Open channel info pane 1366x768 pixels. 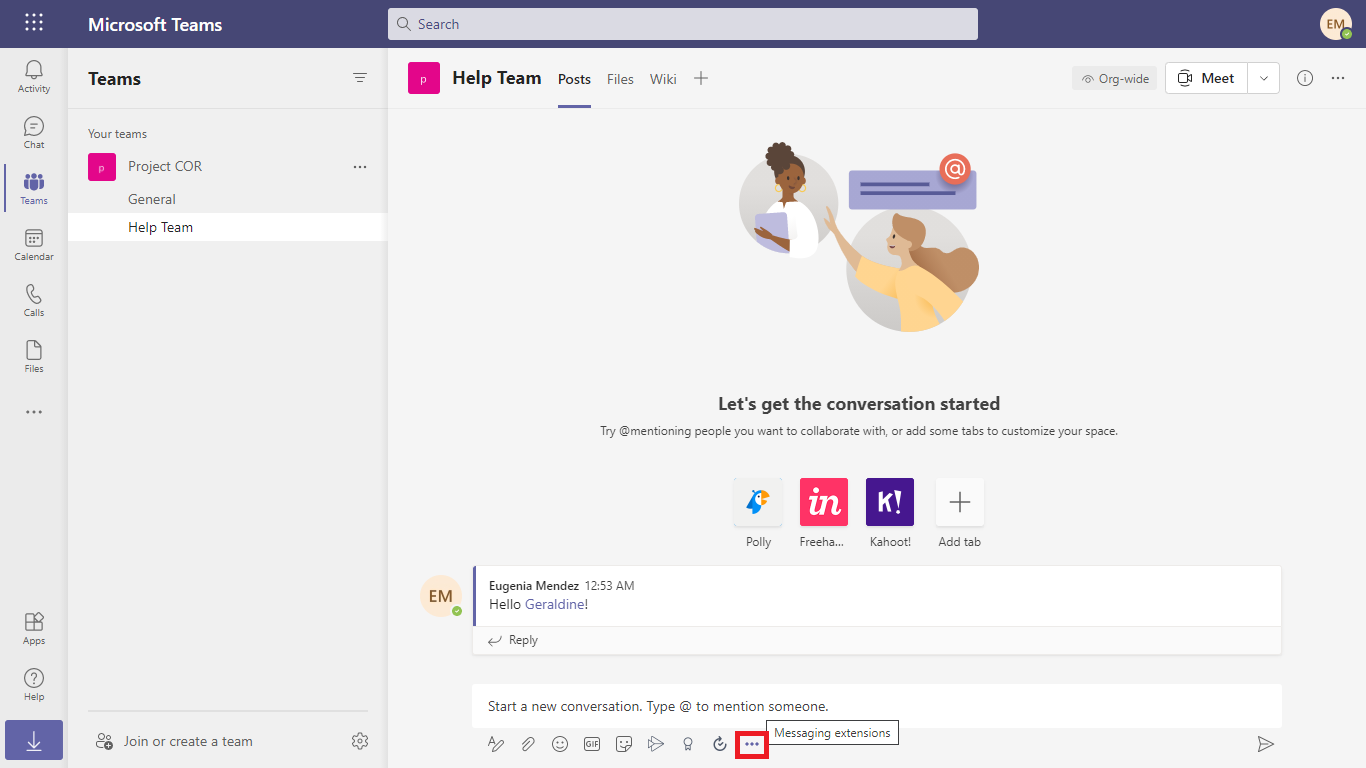click(1305, 78)
